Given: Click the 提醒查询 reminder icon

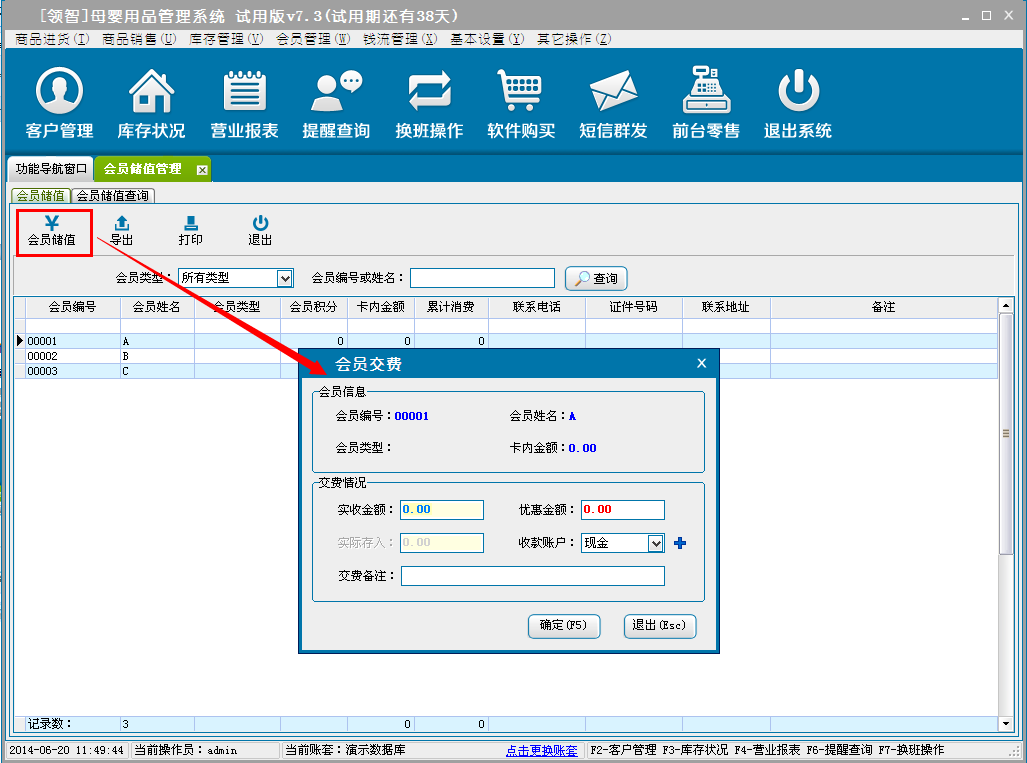Looking at the screenshot, I should [336, 93].
